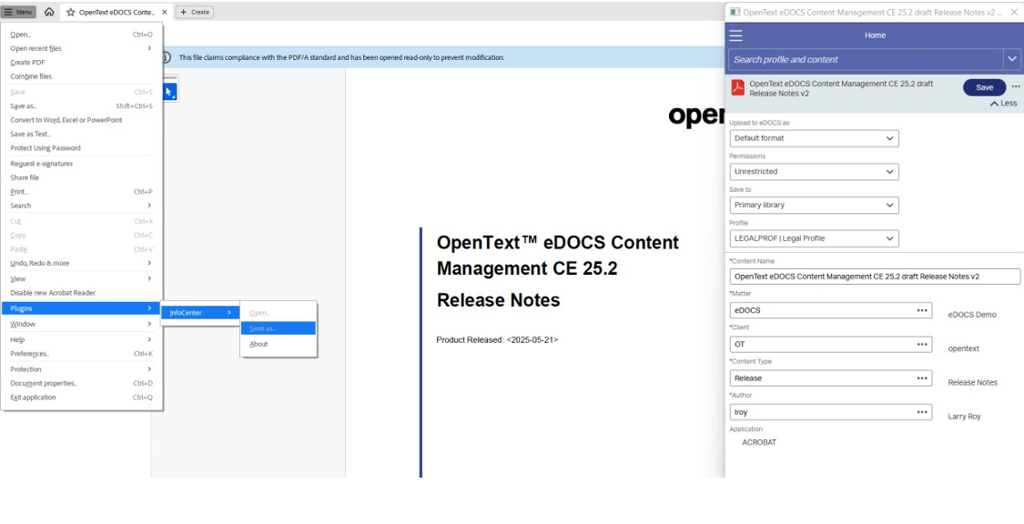Choose Combine files menu entry
This screenshot has width=1024, height=524.
coord(82,76)
